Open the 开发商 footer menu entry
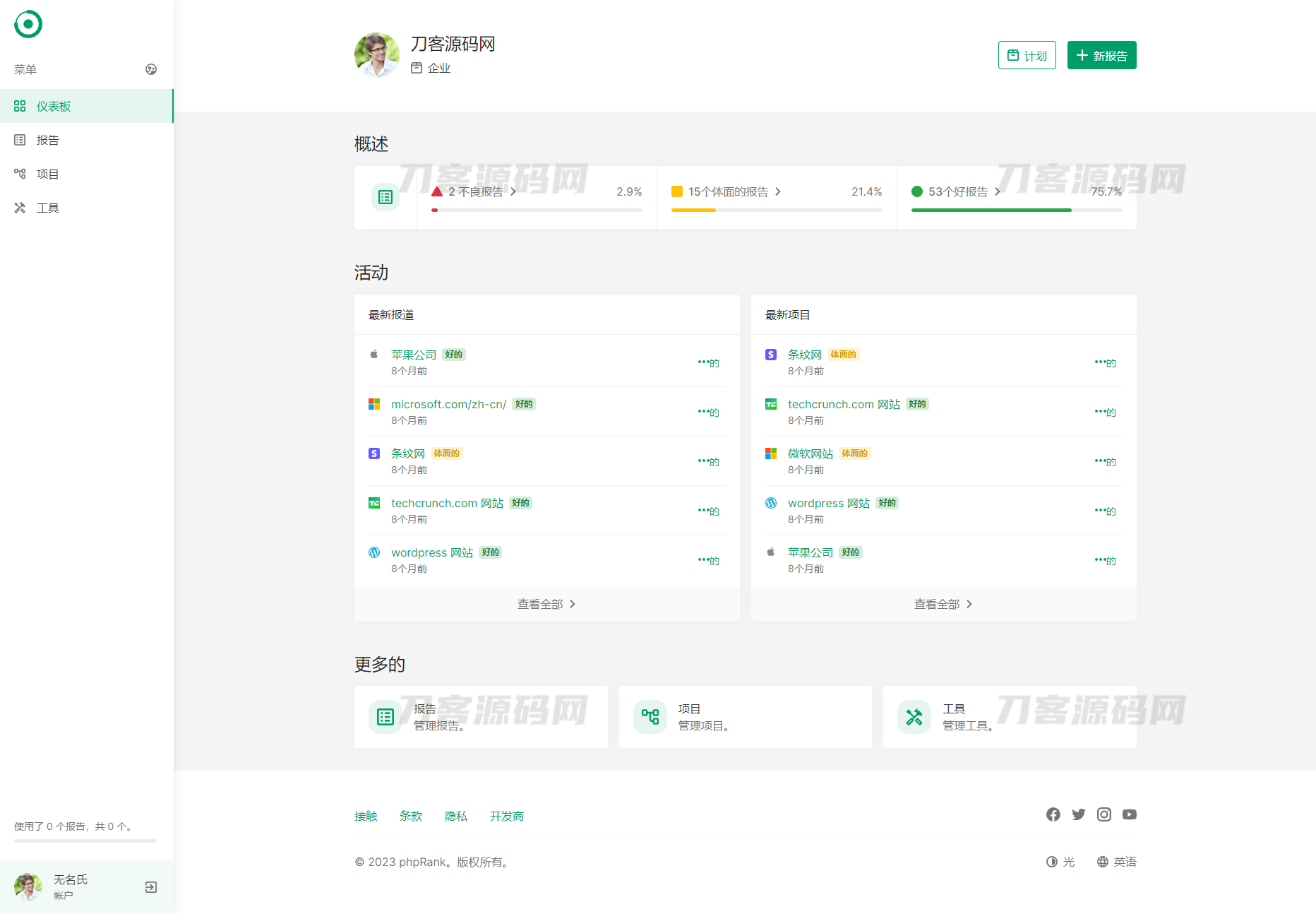The height and width of the screenshot is (914, 1316). pos(506,816)
